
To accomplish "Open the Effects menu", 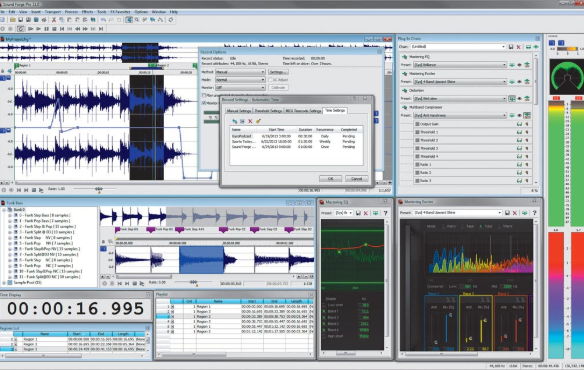I will pos(88,12).
